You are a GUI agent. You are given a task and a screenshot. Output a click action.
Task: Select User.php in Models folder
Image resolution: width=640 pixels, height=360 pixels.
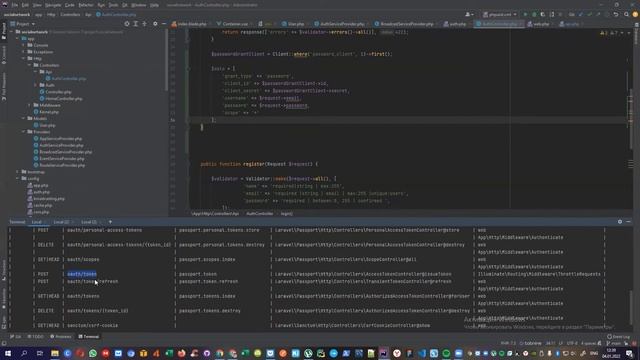coord(44,125)
